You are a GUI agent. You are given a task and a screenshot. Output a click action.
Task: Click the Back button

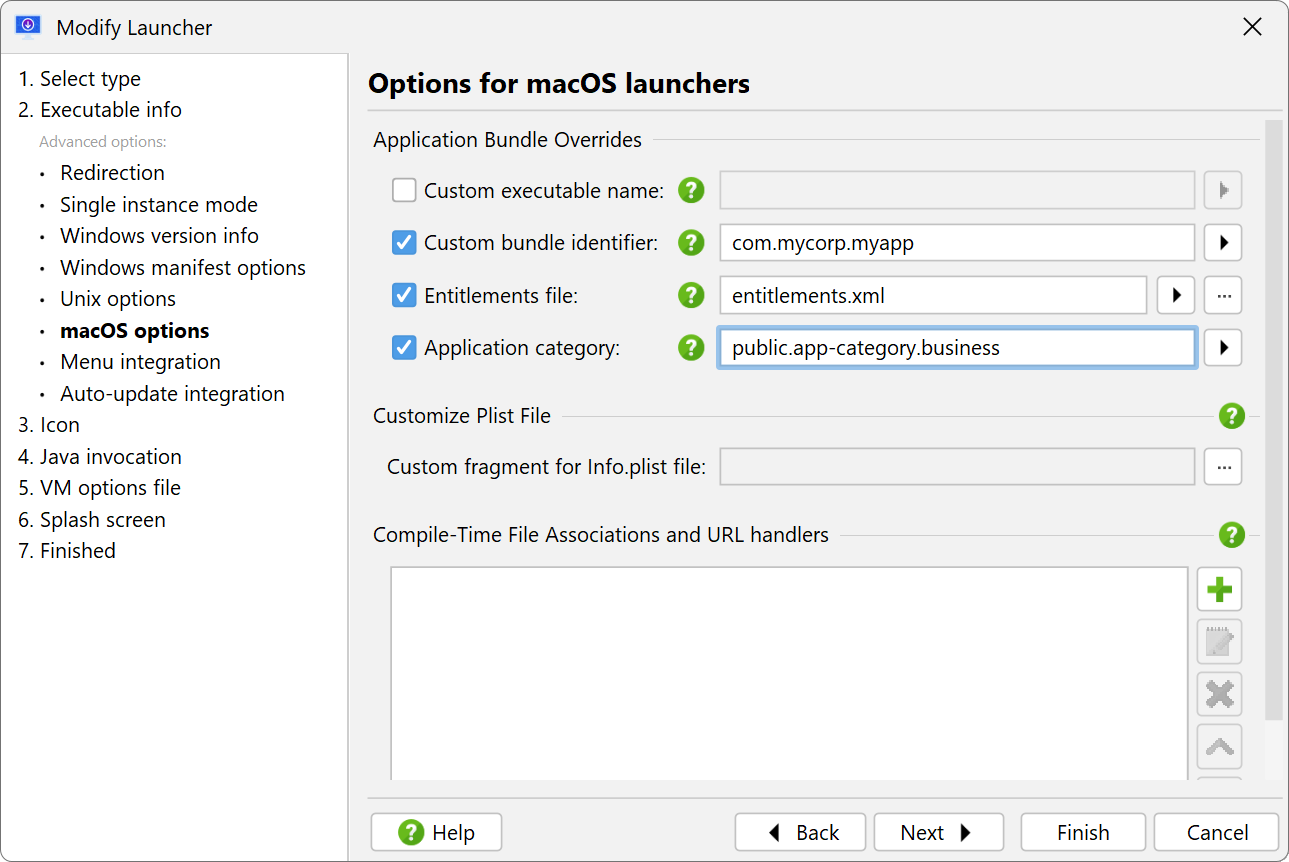click(801, 832)
